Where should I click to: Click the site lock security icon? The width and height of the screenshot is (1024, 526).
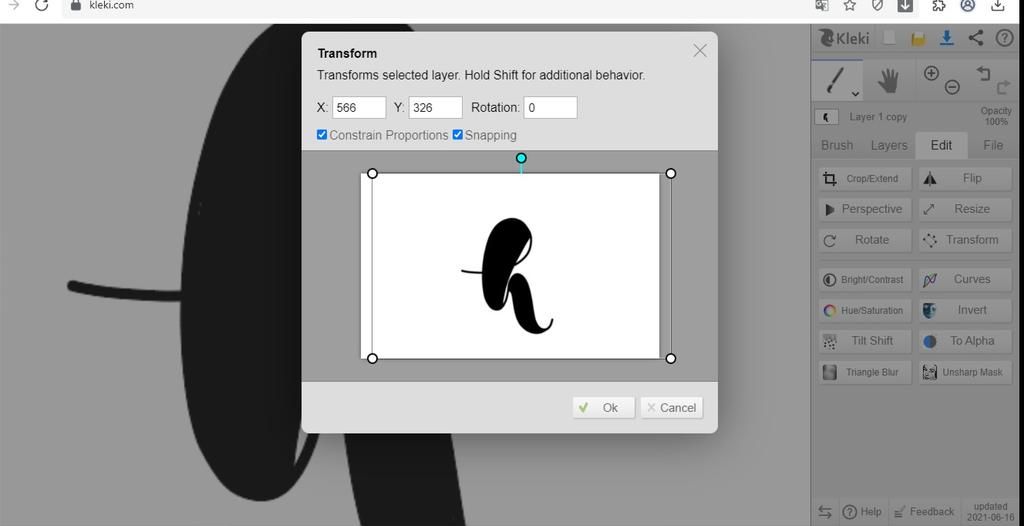click(75, 5)
